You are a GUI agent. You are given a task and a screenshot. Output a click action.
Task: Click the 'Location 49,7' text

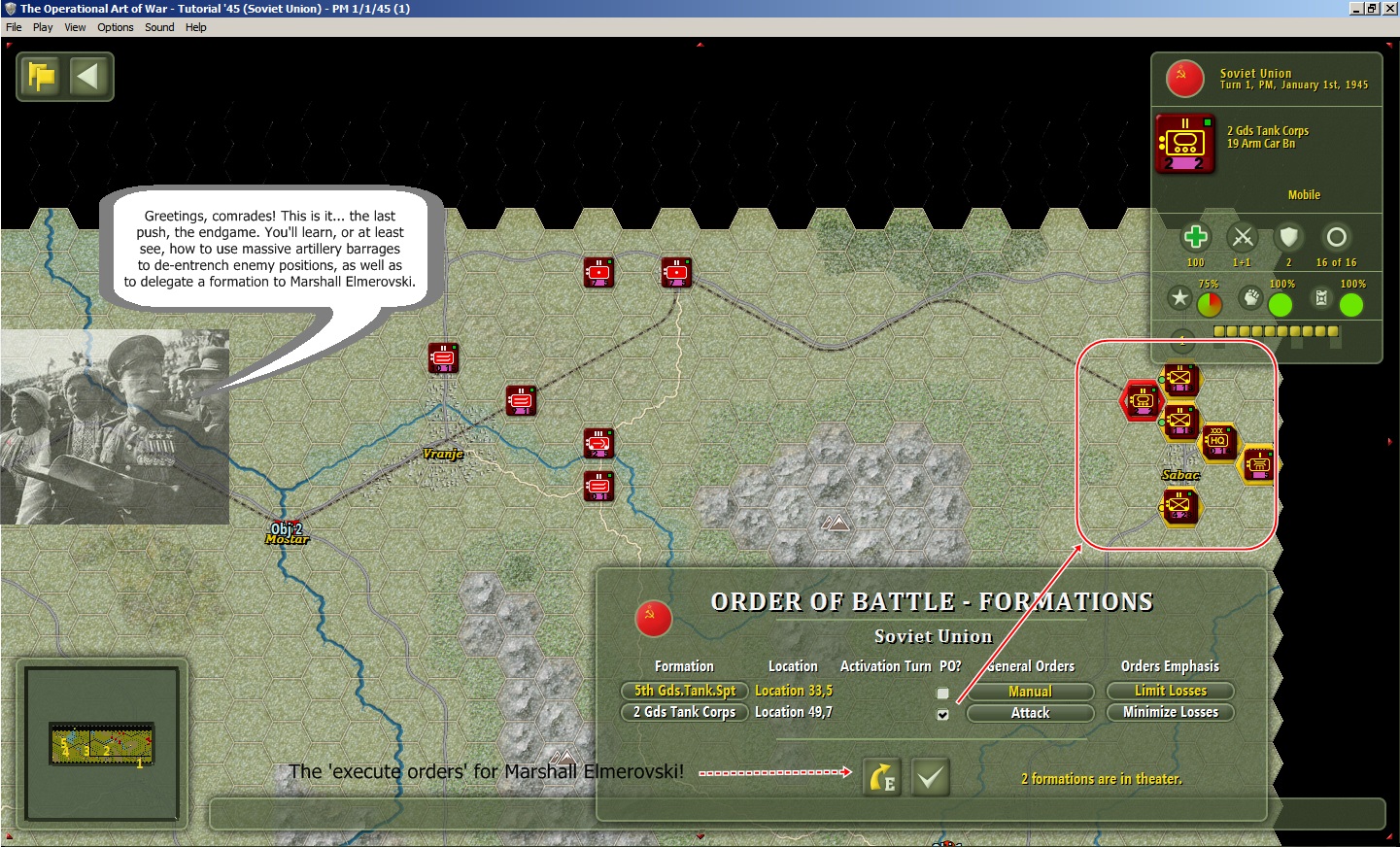[x=794, y=712]
